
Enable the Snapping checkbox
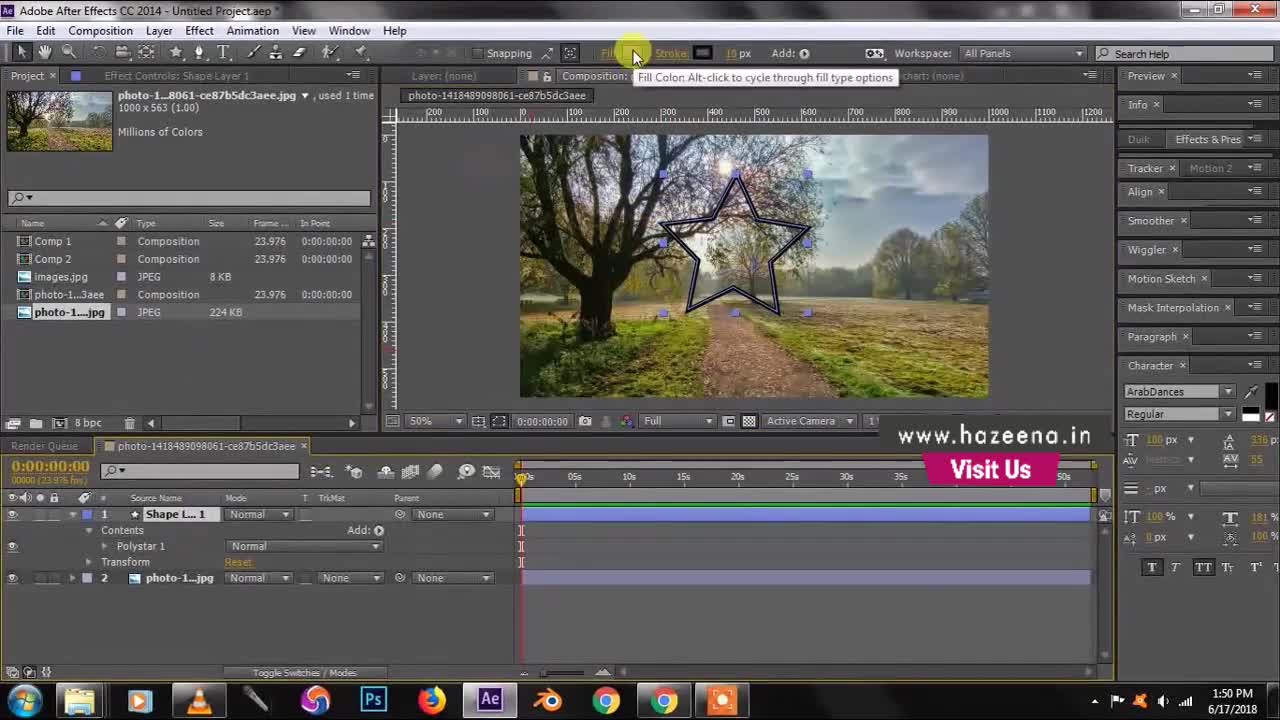point(477,54)
